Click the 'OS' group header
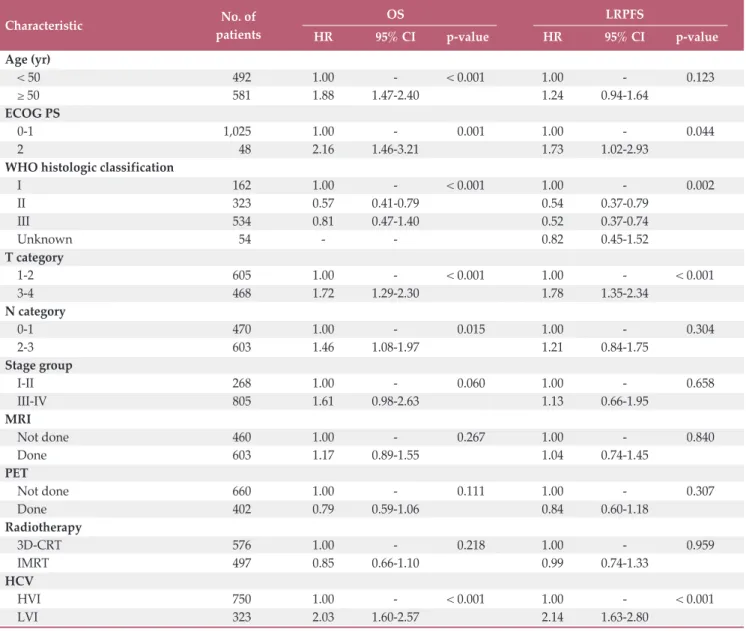 pyautogui.click(x=395, y=14)
